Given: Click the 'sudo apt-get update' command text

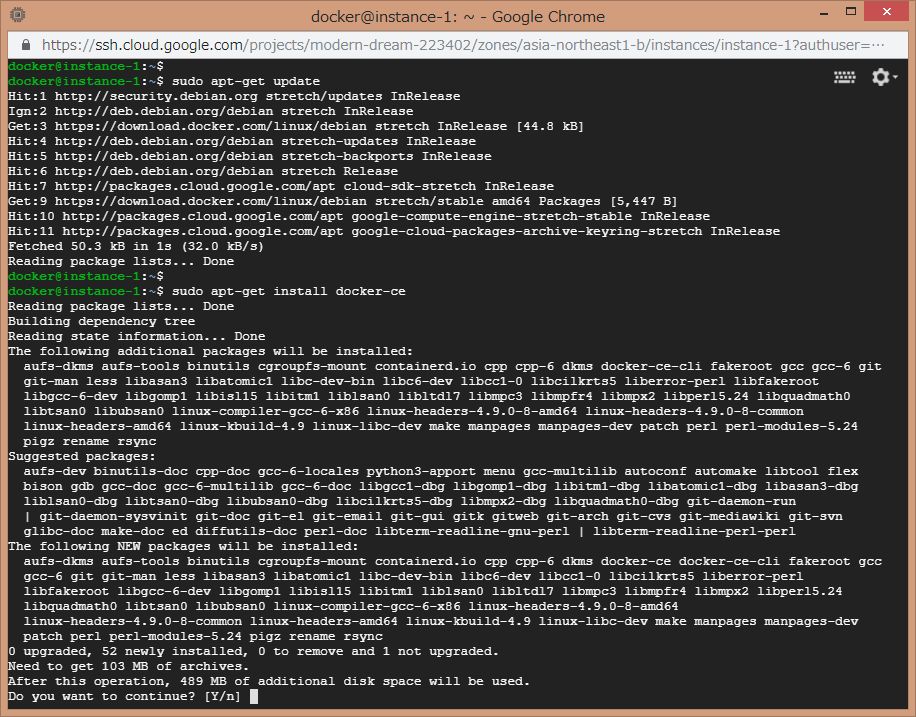Looking at the screenshot, I should tap(246, 81).
